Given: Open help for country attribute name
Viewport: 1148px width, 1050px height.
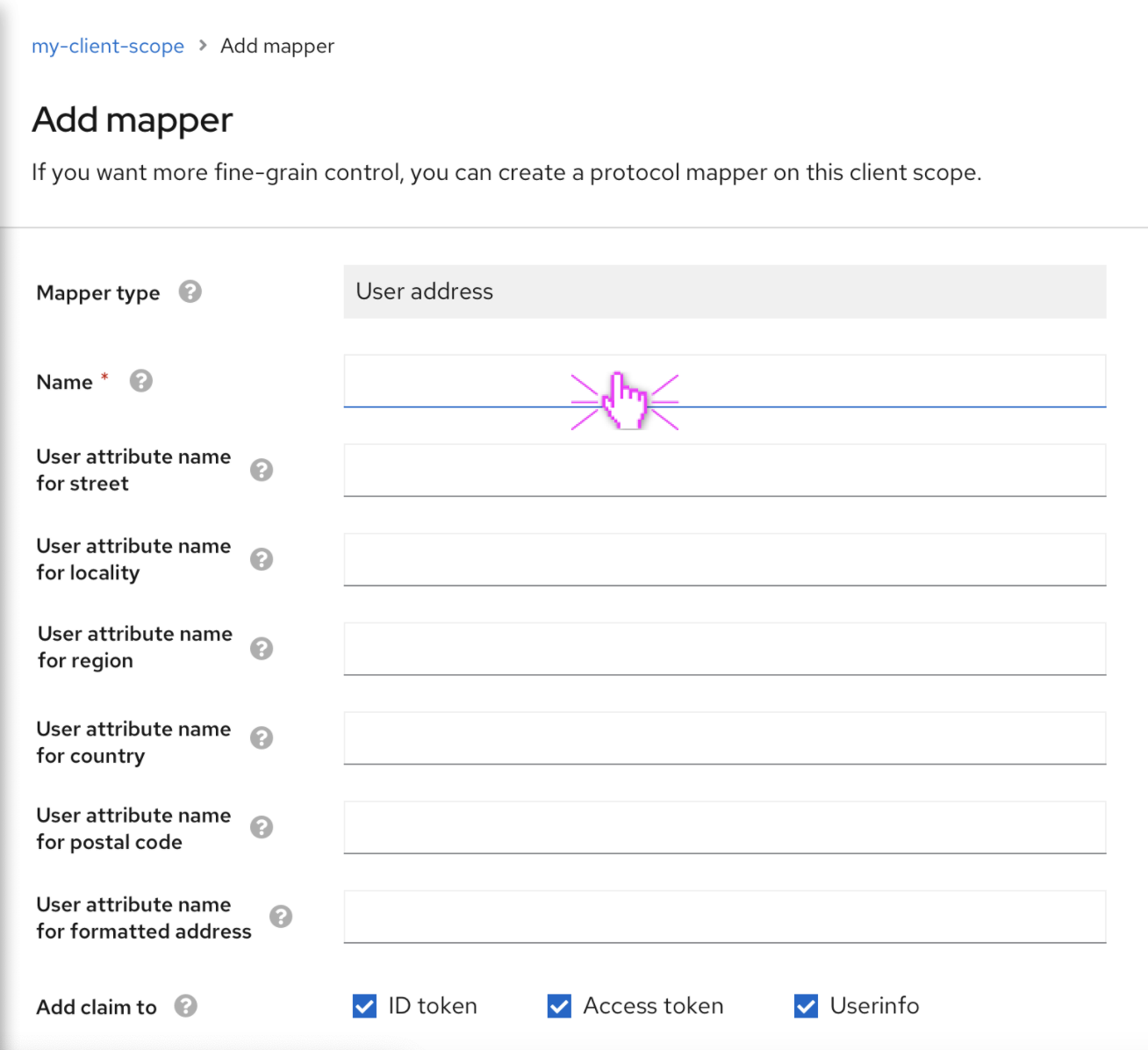Looking at the screenshot, I should click(x=262, y=738).
